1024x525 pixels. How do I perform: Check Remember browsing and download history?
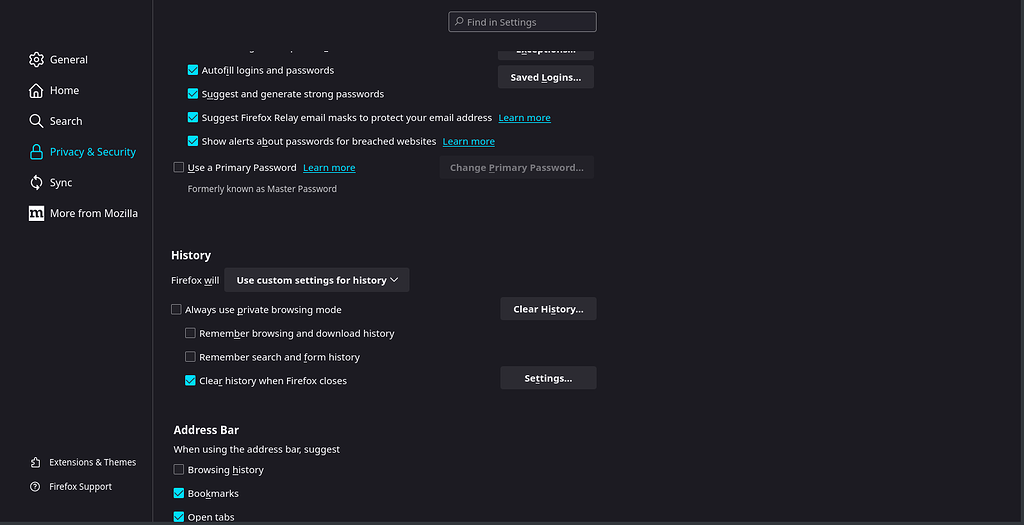pos(190,334)
